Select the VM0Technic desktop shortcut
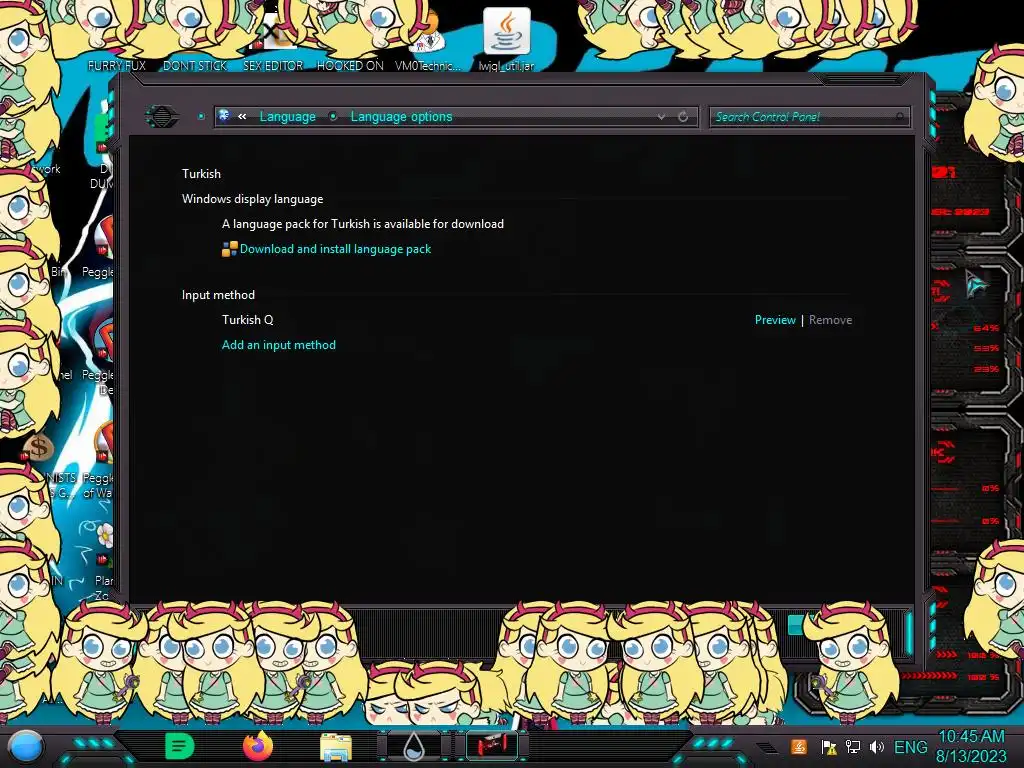This screenshot has height=768, width=1024. [x=428, y=39]
